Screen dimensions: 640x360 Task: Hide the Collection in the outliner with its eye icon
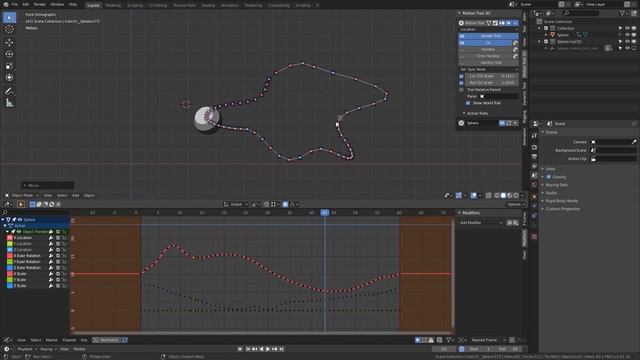pos(627,28)
